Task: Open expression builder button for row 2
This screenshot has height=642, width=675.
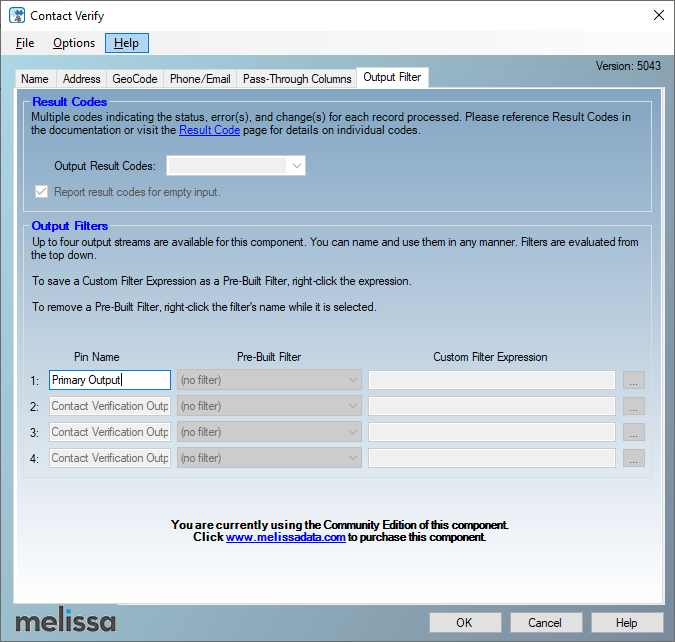Action: [x=634, y=406]
